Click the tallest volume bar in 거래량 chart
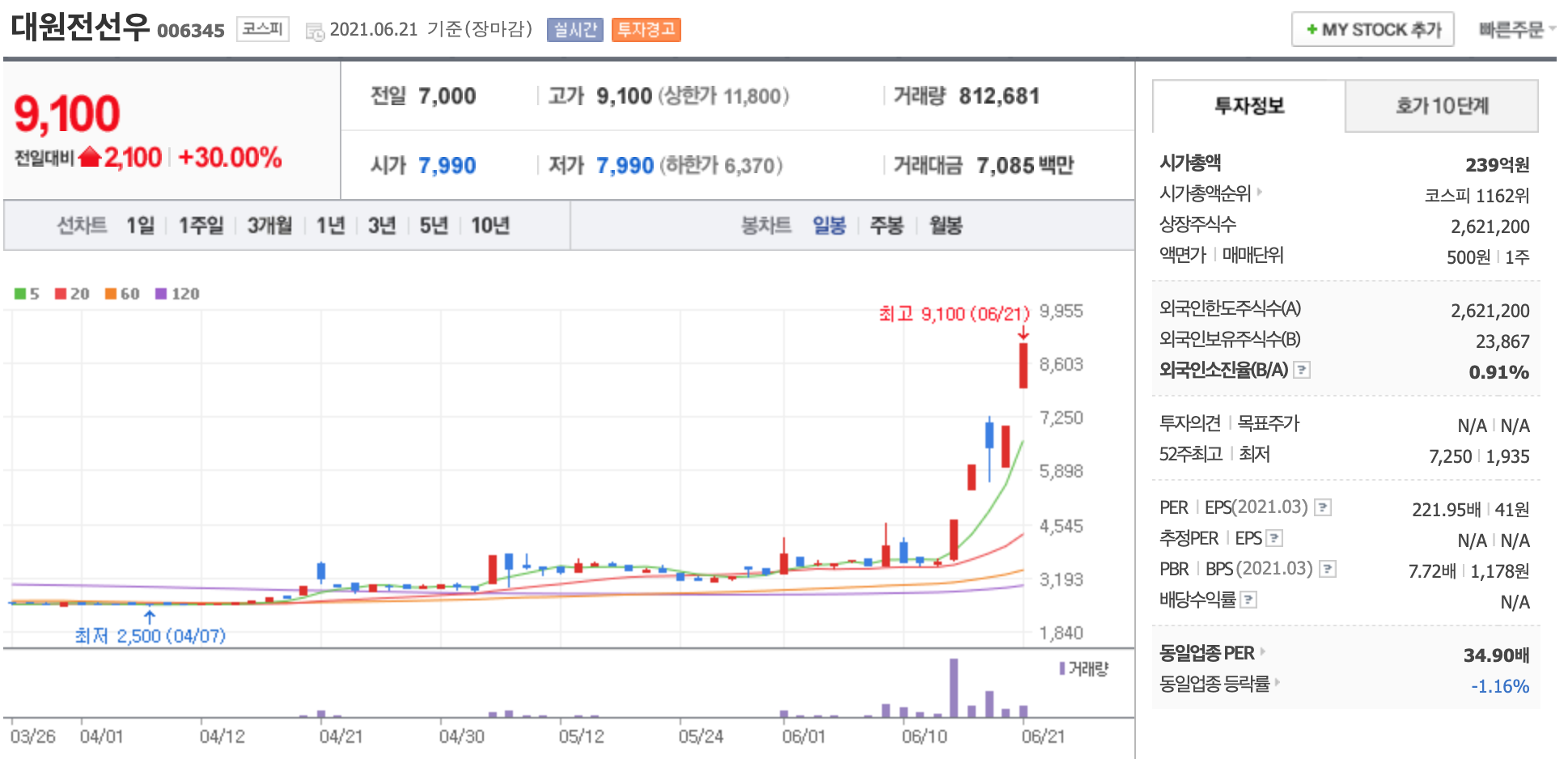Viewport: 1568px width, 759px height. 954,688
